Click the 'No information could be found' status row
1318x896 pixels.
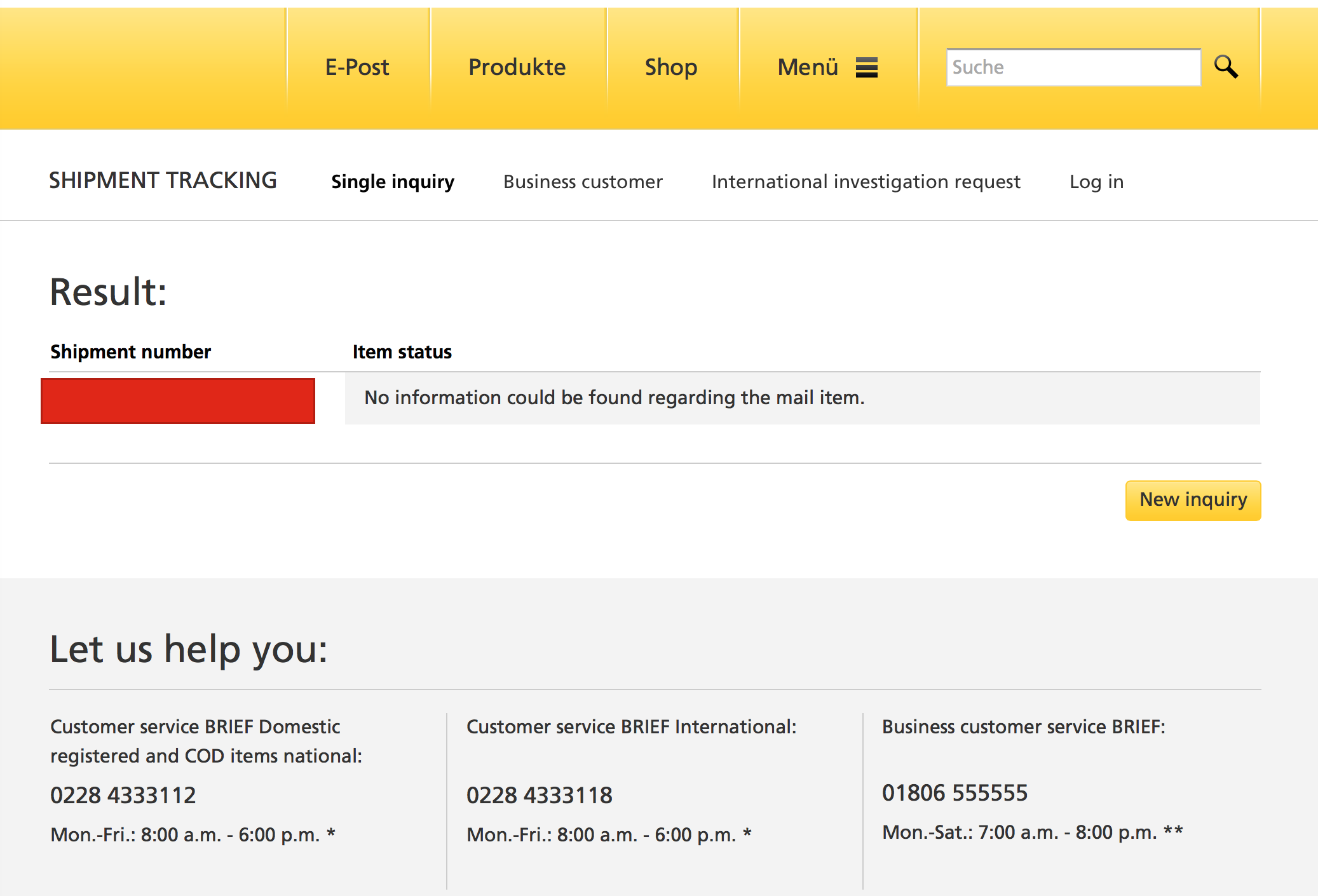click(x=614, y=398)
